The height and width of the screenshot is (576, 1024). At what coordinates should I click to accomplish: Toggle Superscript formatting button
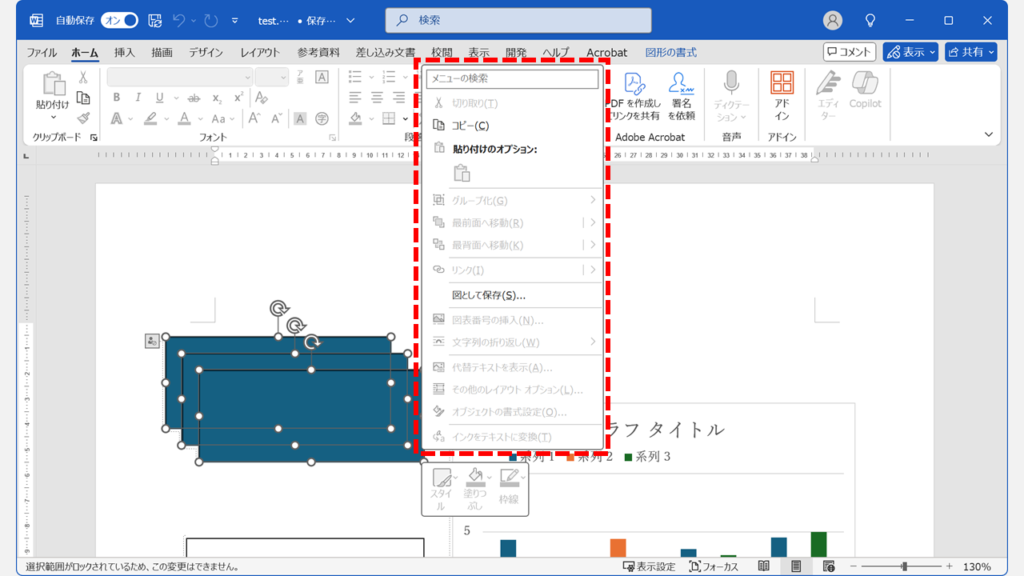(x=238, y=97)
